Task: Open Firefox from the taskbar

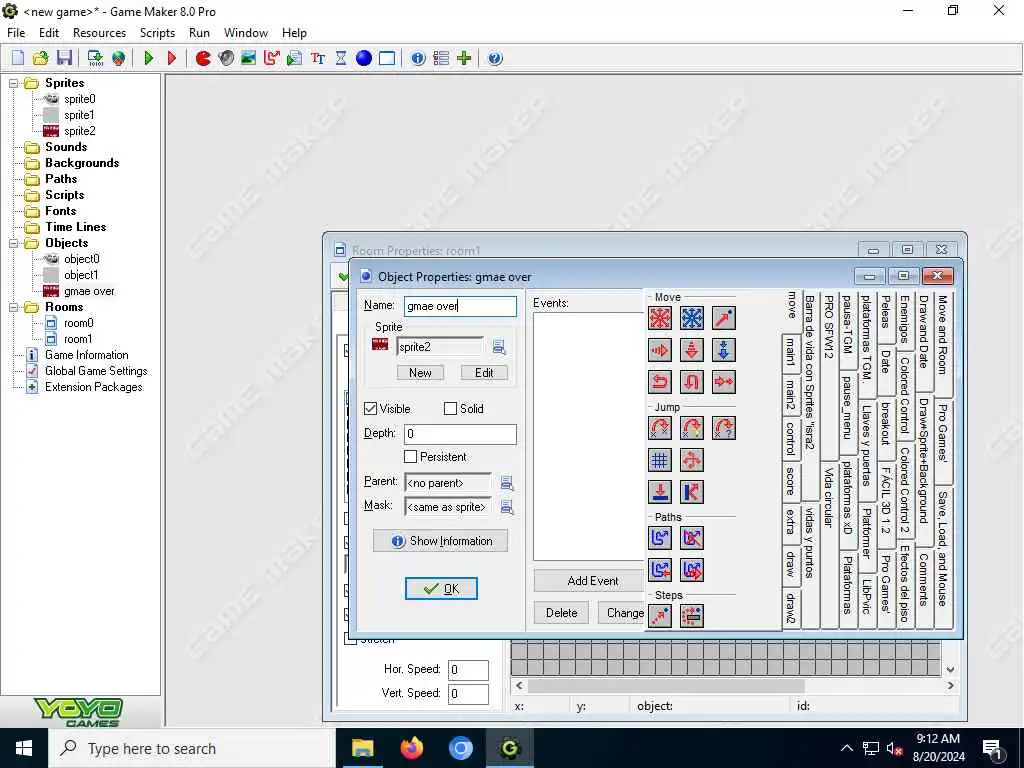Action: 411,748
